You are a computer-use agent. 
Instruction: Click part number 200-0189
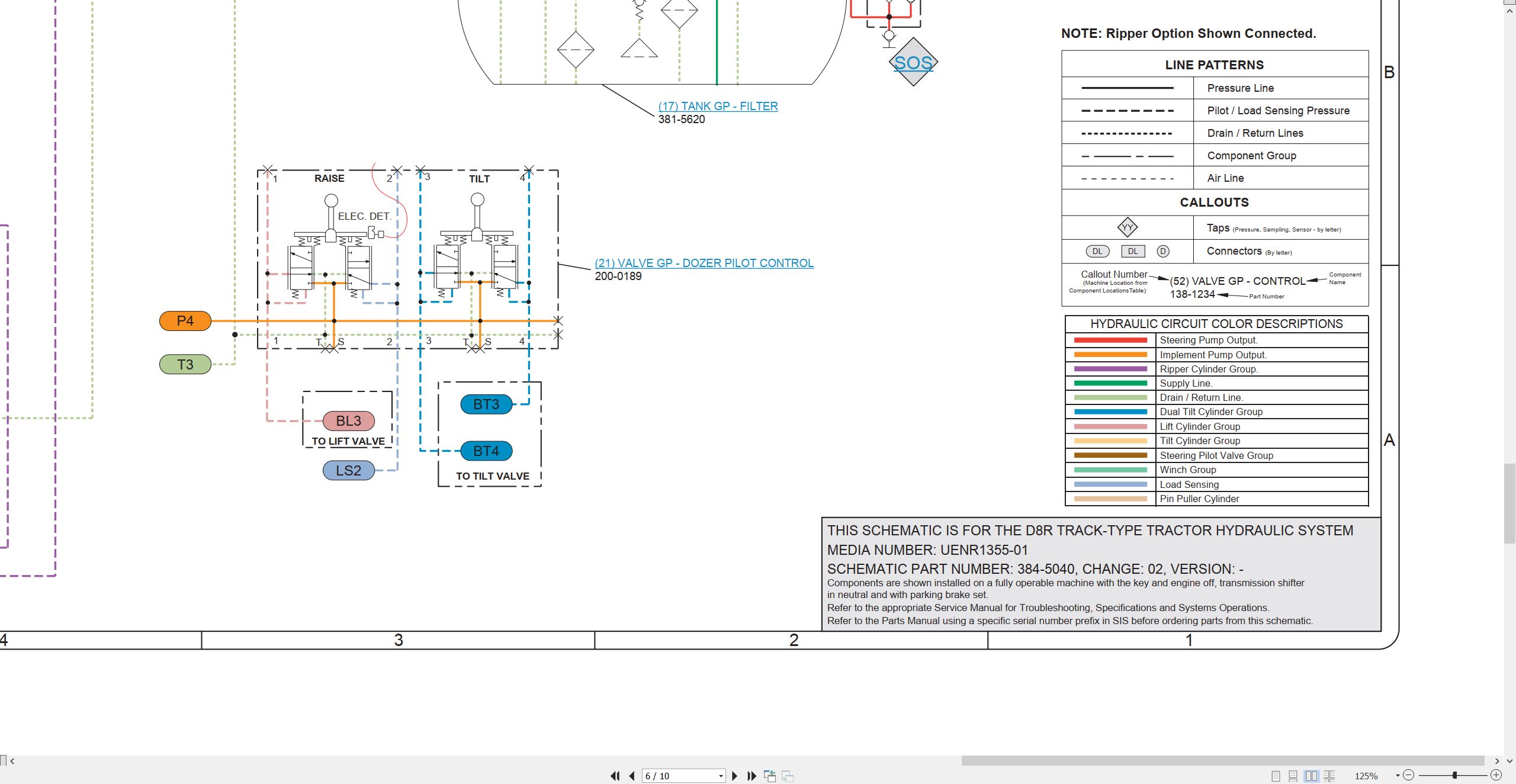[618, 276]
